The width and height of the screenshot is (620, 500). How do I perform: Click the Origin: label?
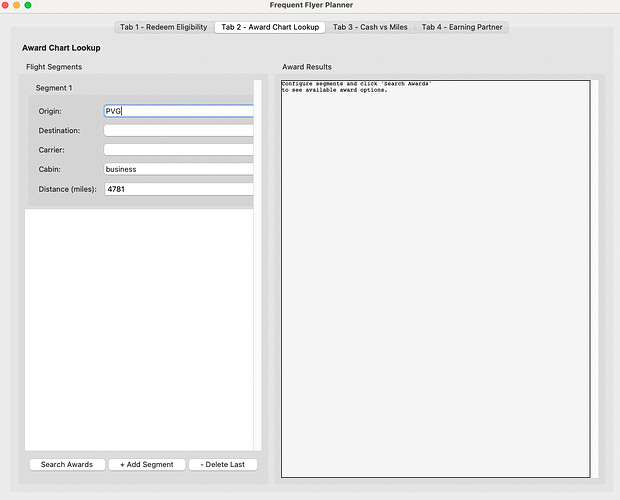50,111
